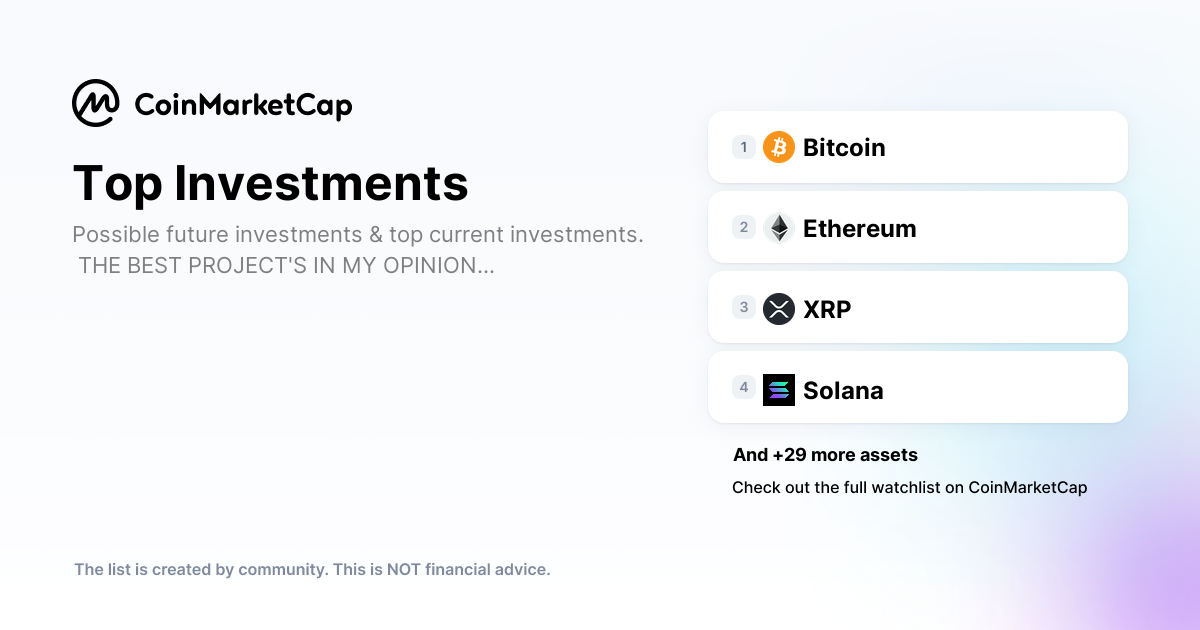Click the Bitcoin name label
The width and height of the screenshot is (1200, 630).
click(844, 148)
